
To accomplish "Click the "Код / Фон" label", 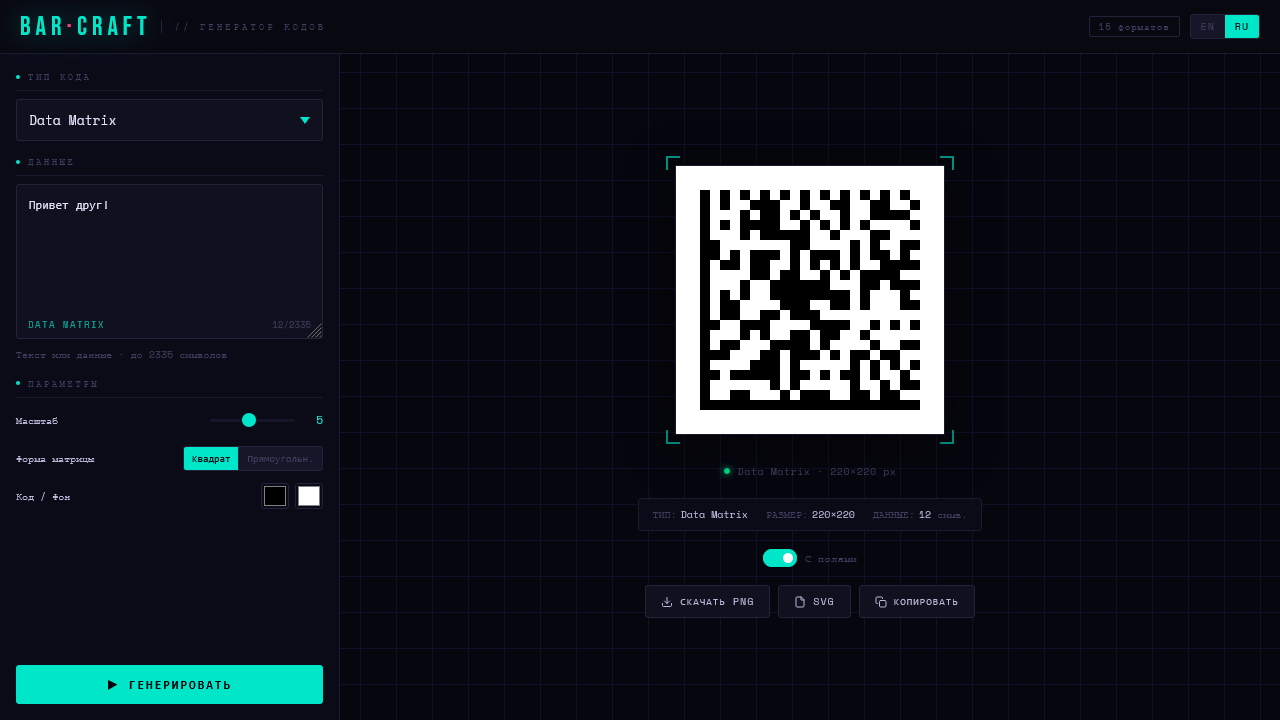I will pyautogui.click(x=43, y=497).
